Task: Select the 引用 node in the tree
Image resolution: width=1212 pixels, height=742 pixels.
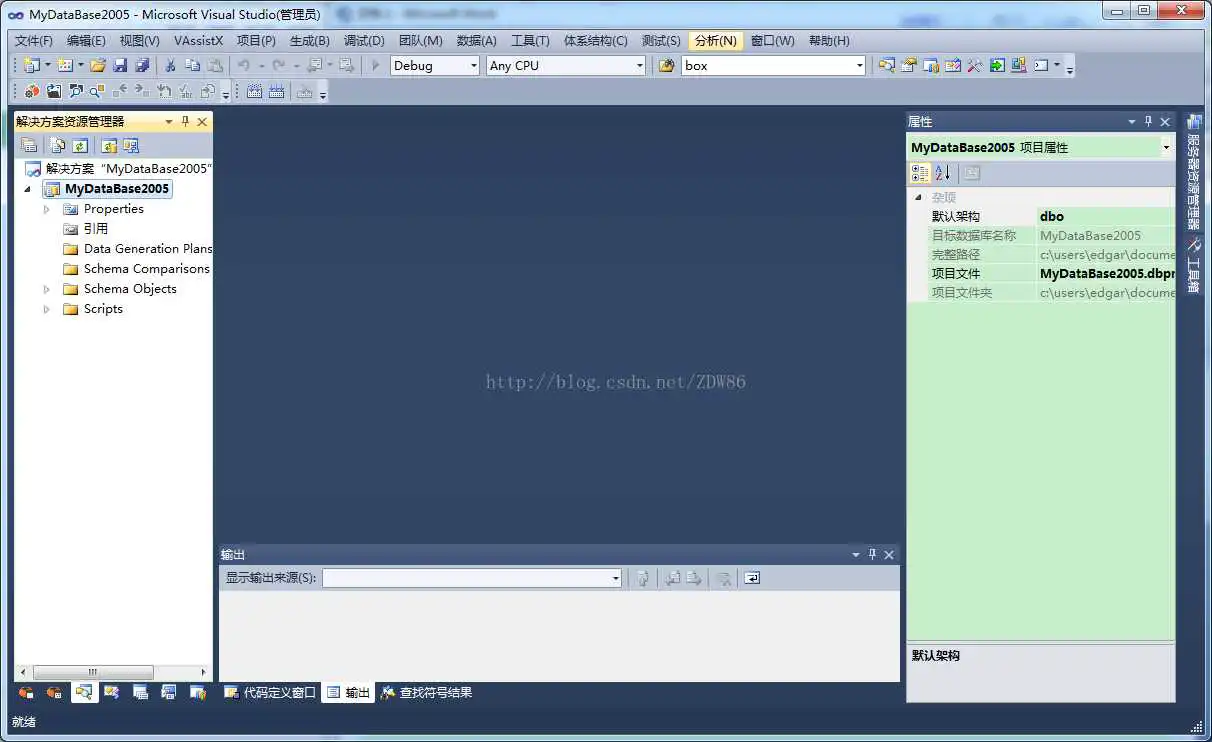Action: click(96, 229)
